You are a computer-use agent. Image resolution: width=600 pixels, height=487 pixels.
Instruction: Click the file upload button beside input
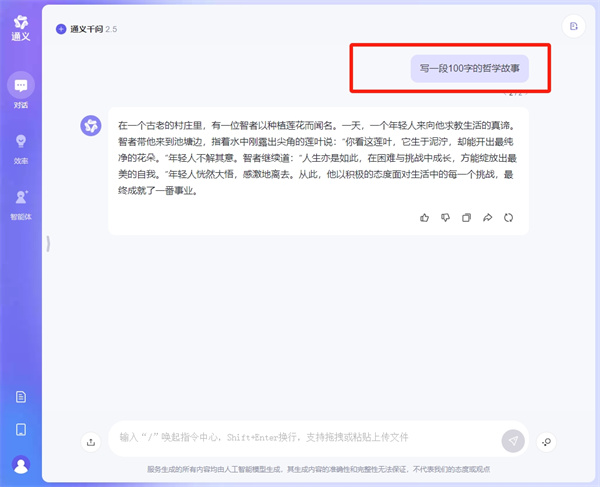[x=91, y=441]
